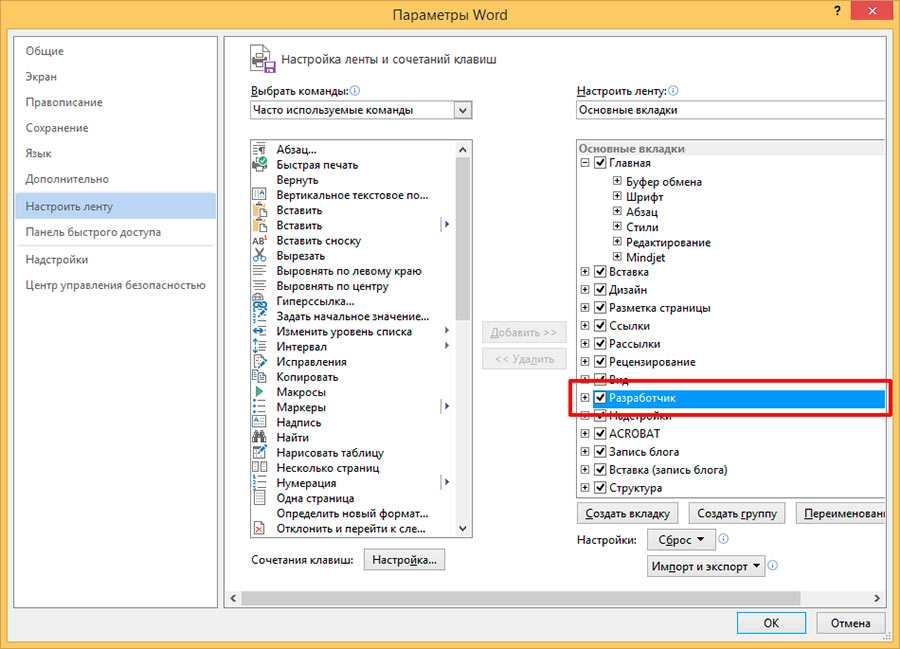The height and width of the screenshot is (649, 900).
Task: Click the info icon beside Настроить ленту
Action: [x=673, y=91]
